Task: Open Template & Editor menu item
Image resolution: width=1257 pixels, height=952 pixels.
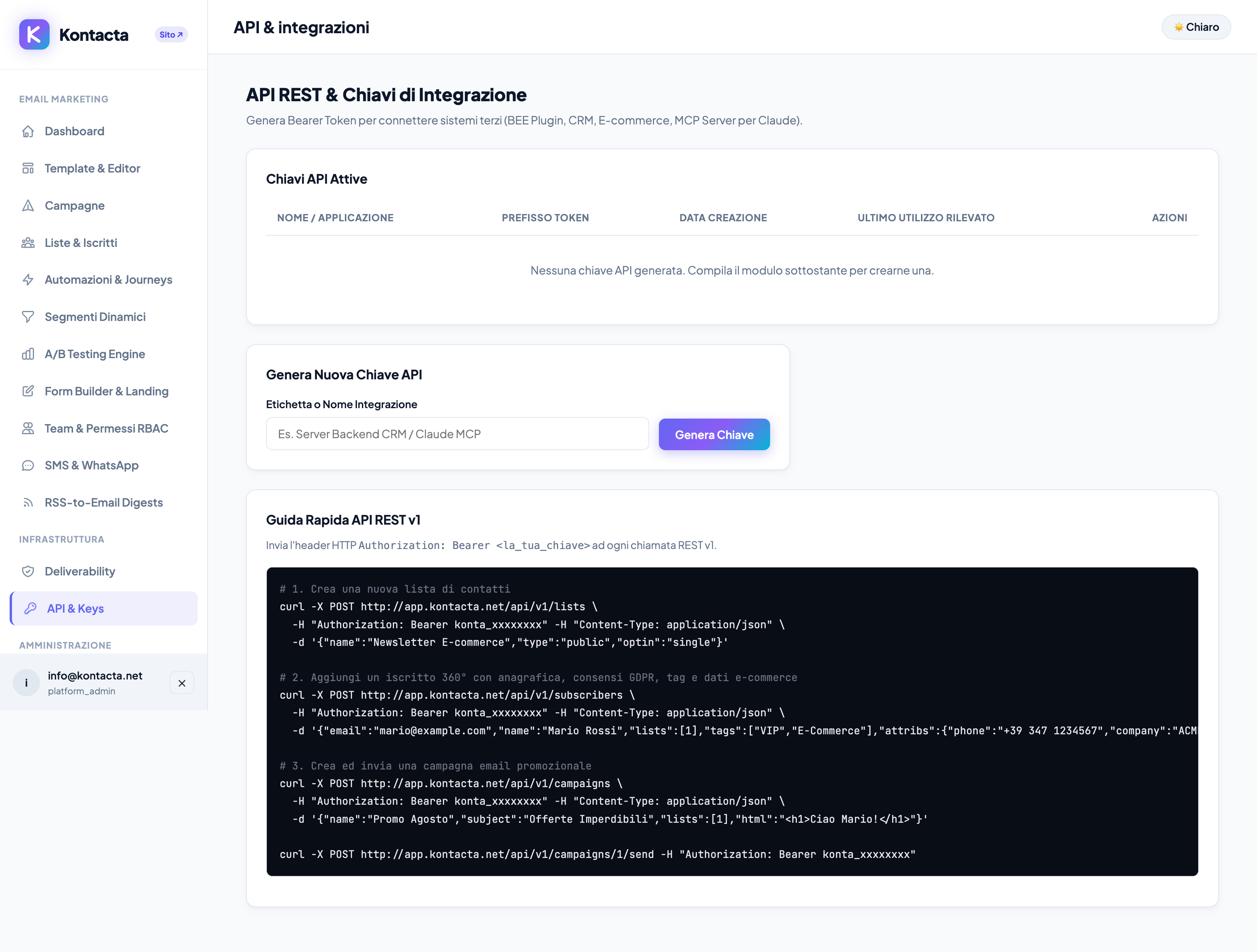Action: (104, 168)
